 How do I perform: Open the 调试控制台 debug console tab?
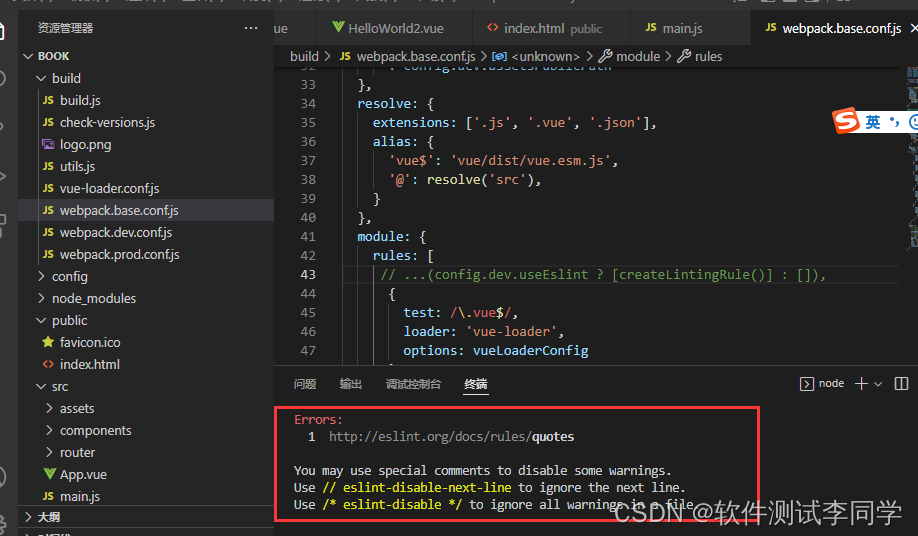pyautogui.click(x=413, y=384)
